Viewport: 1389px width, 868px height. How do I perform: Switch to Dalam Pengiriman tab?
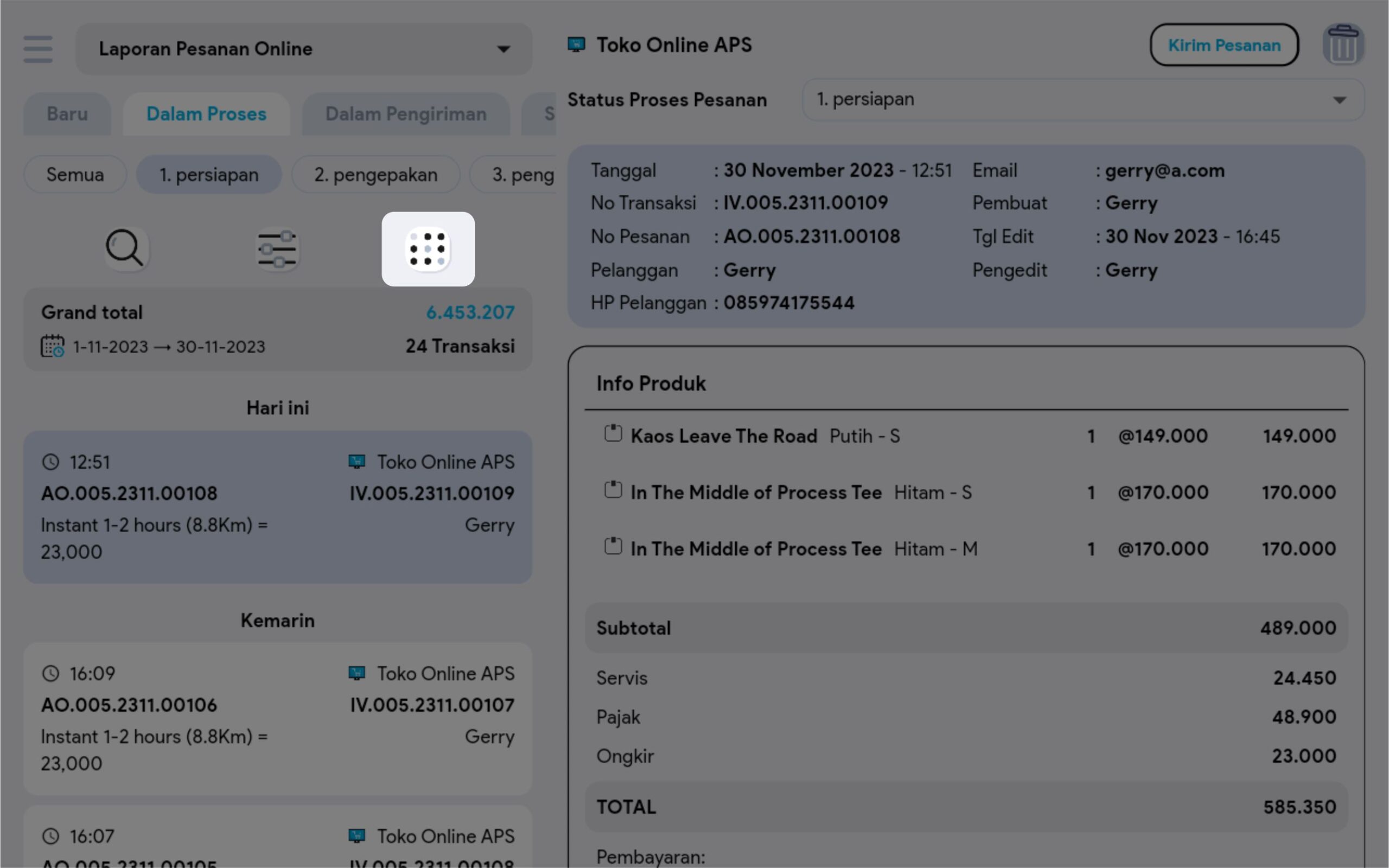(405, 114)
